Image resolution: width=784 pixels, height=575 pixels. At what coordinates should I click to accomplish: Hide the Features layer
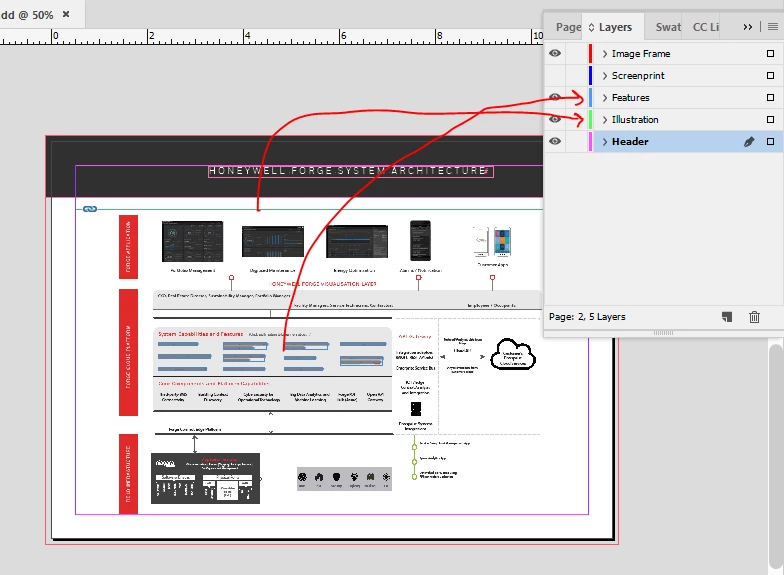pos(555,98)
